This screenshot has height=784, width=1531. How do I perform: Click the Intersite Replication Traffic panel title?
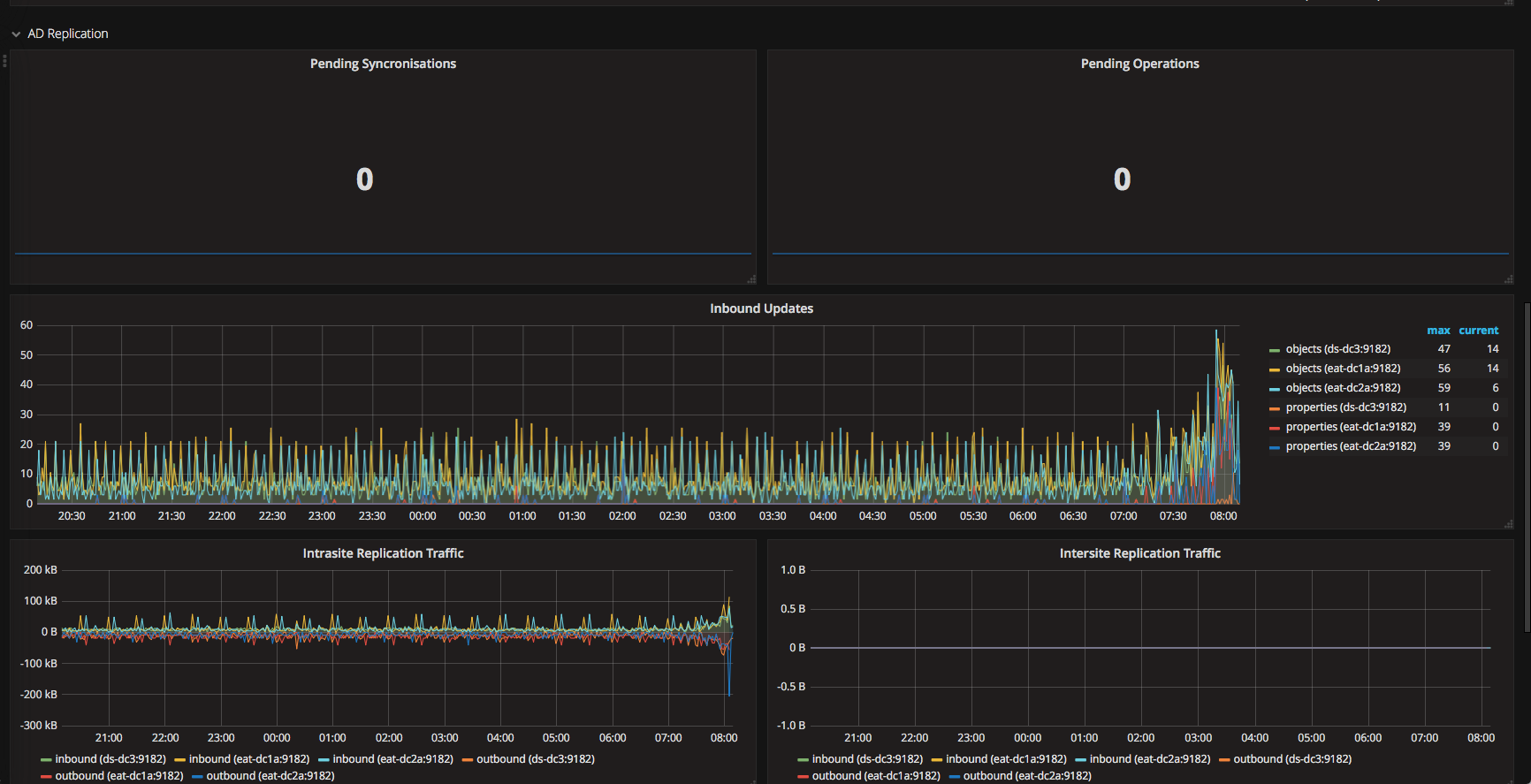click(x=1139, y=553)
